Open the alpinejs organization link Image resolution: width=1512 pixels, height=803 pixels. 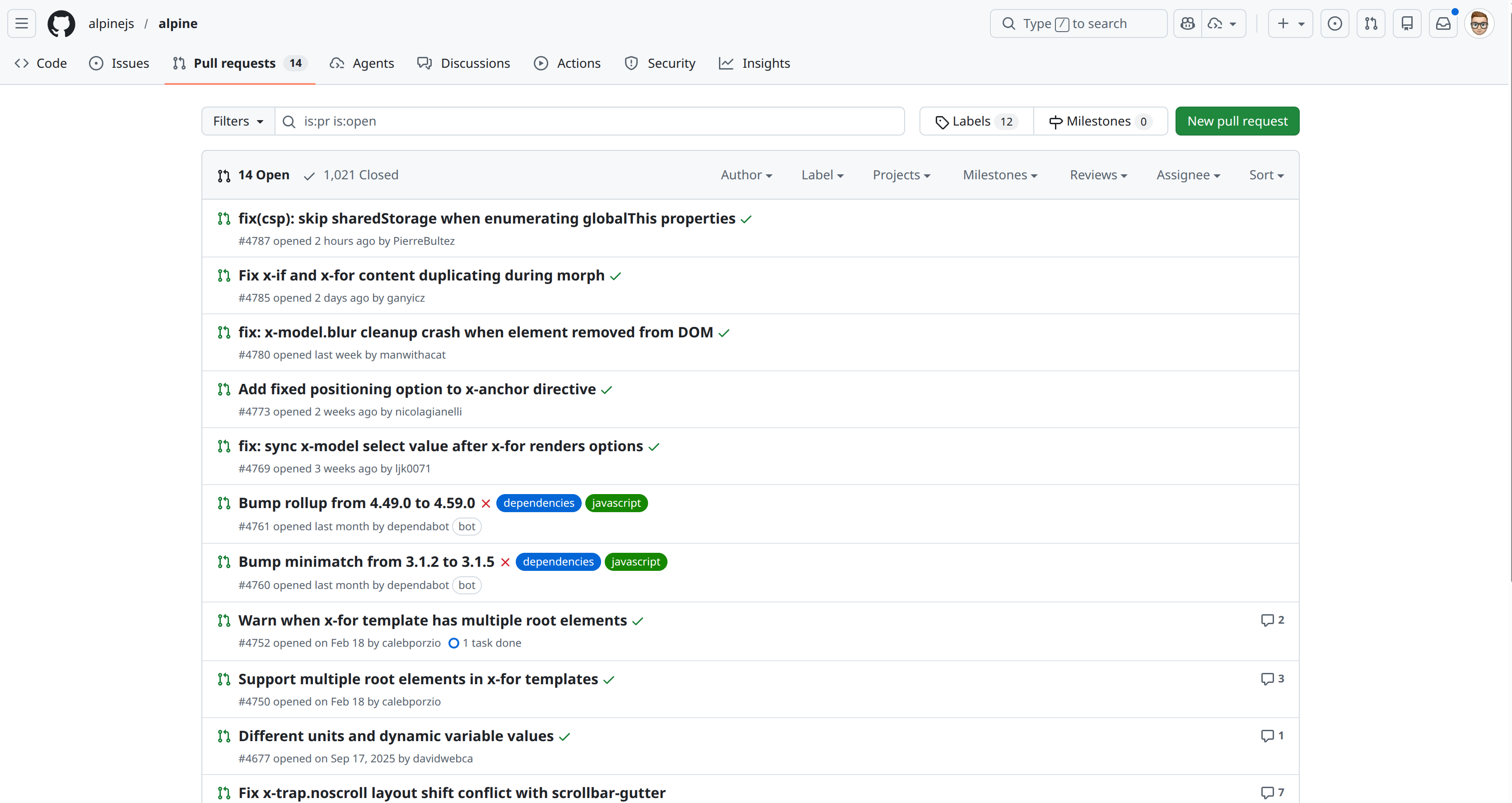[112, 23]
